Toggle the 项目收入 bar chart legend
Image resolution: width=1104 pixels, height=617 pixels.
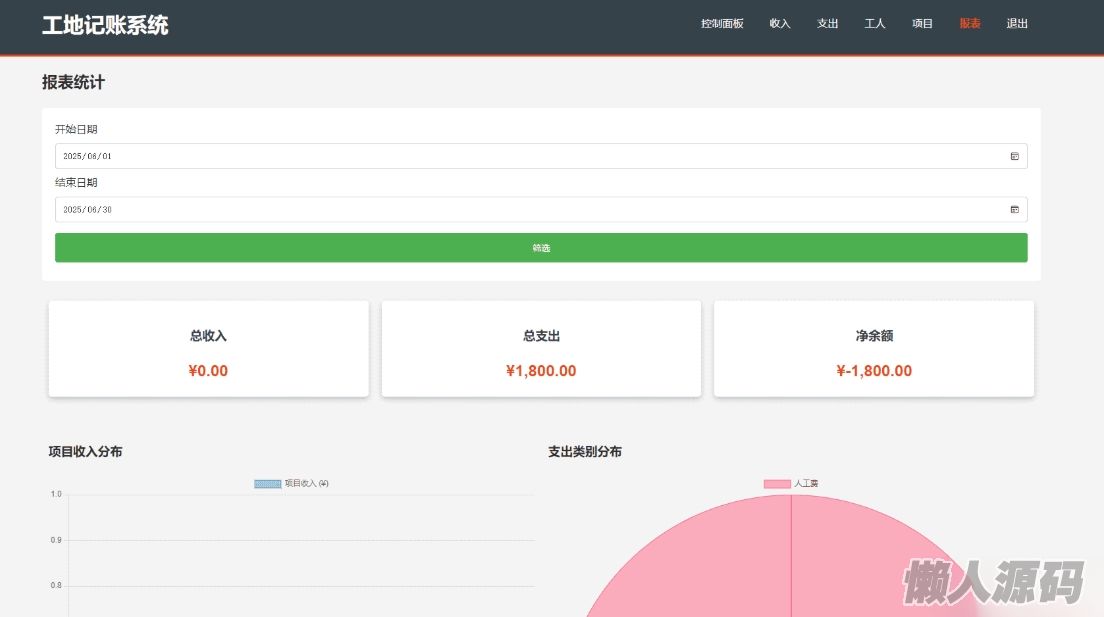(306, 484)
